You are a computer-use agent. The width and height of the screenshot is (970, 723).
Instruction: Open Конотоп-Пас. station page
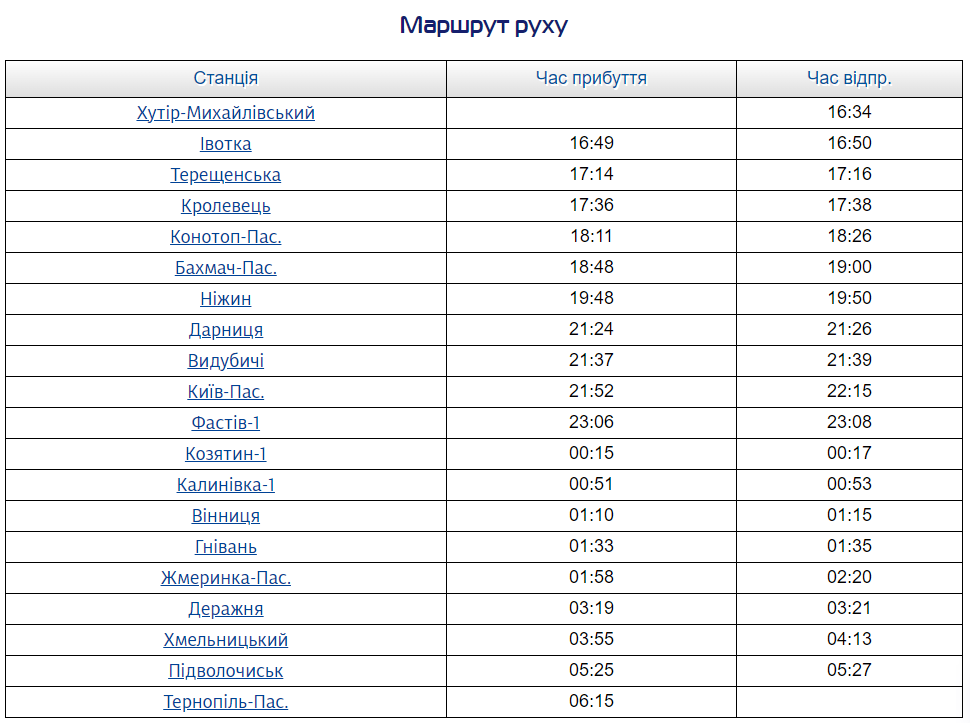click(x=225, y=237)
